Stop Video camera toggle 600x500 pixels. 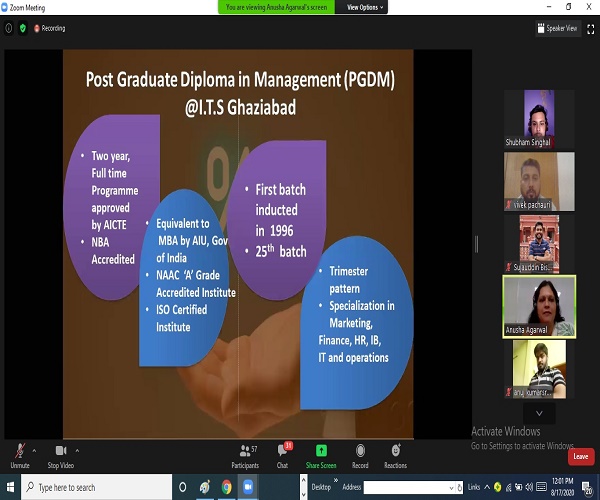pyautogui.click(x=61, y=456)
